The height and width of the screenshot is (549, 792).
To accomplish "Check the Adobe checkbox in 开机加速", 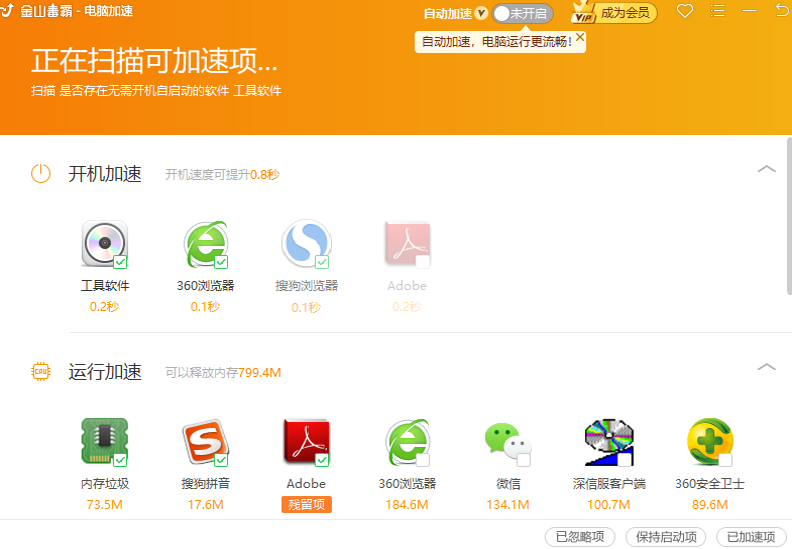I will click(423, 262).
